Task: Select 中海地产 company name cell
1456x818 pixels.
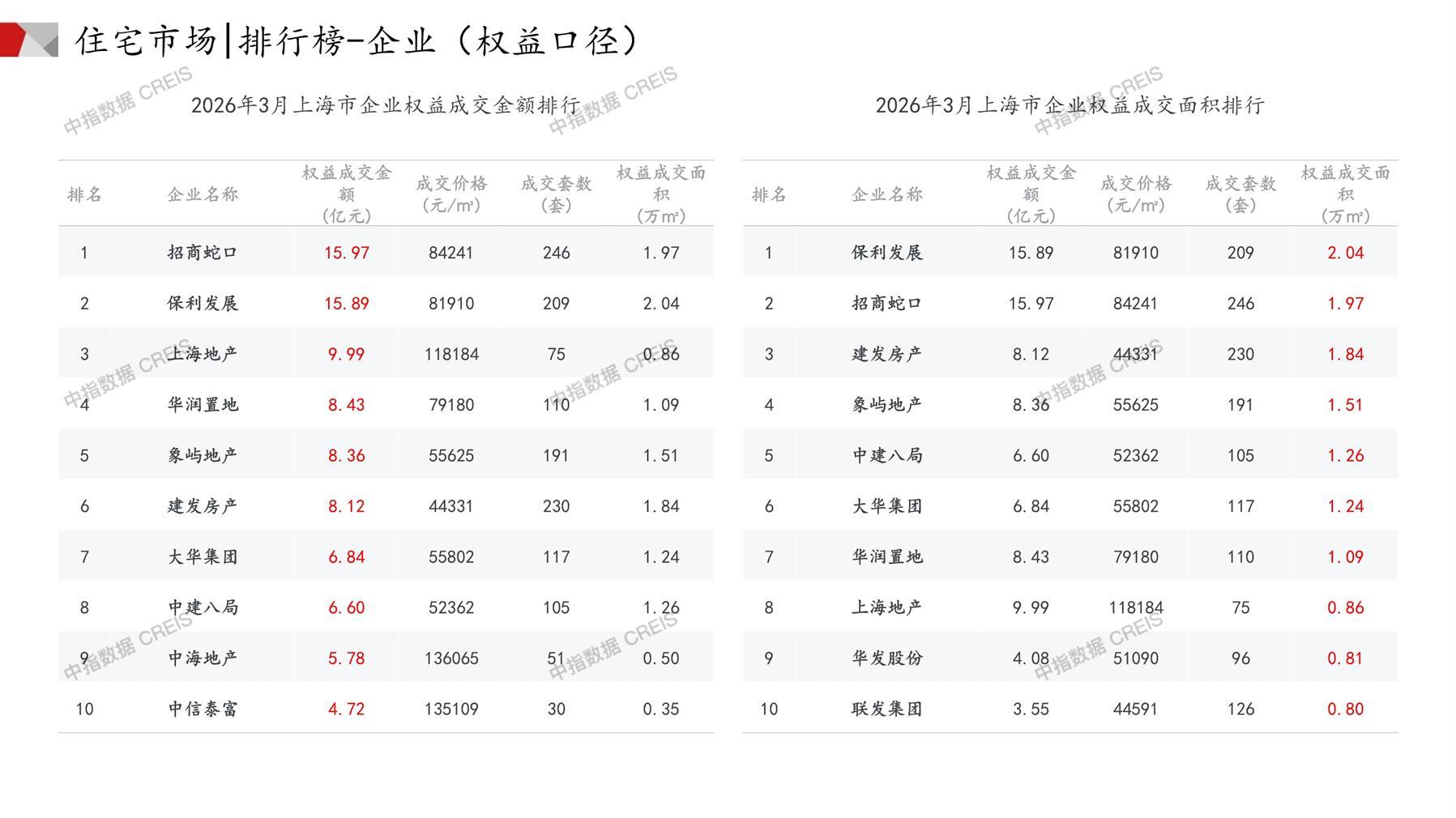Action: 203,658
